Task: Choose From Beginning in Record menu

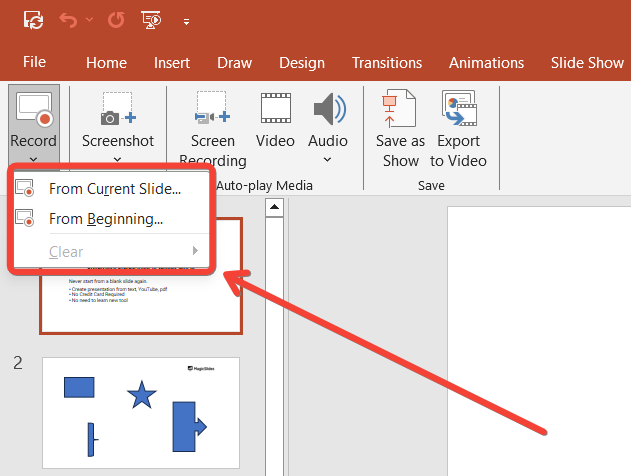Action: [x=105, y=218]
